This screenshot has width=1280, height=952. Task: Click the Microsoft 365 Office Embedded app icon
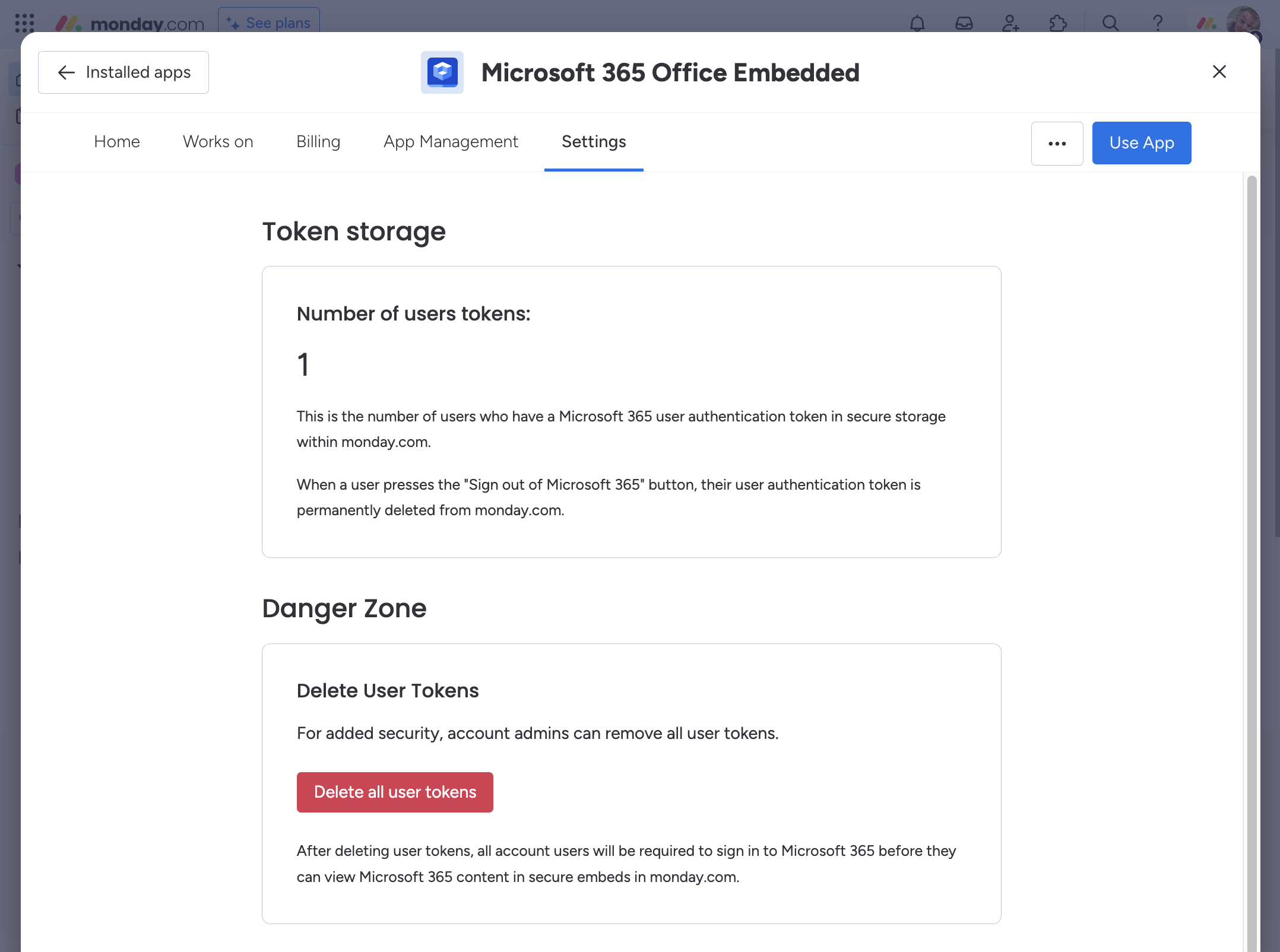442,72
